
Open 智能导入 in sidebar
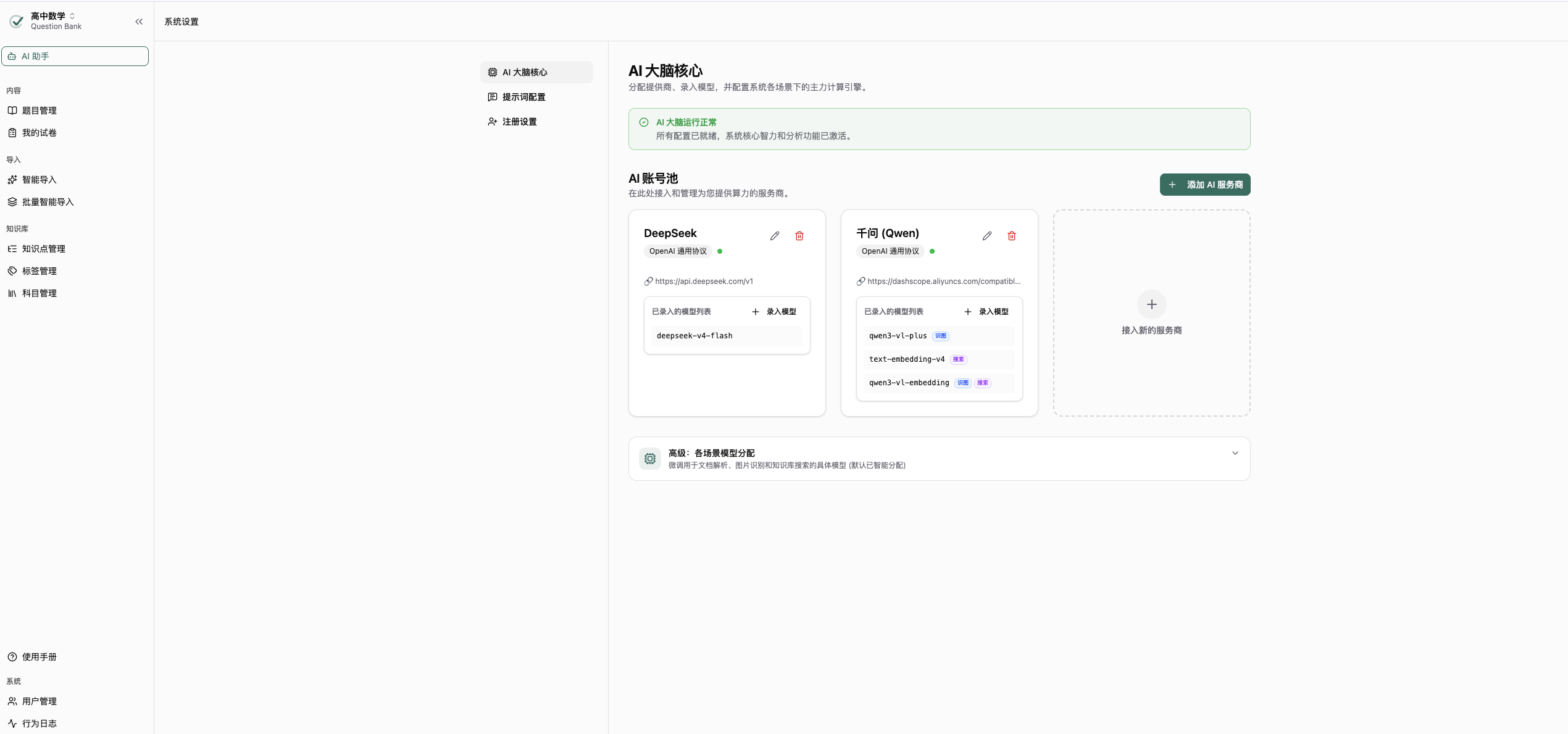40,180
